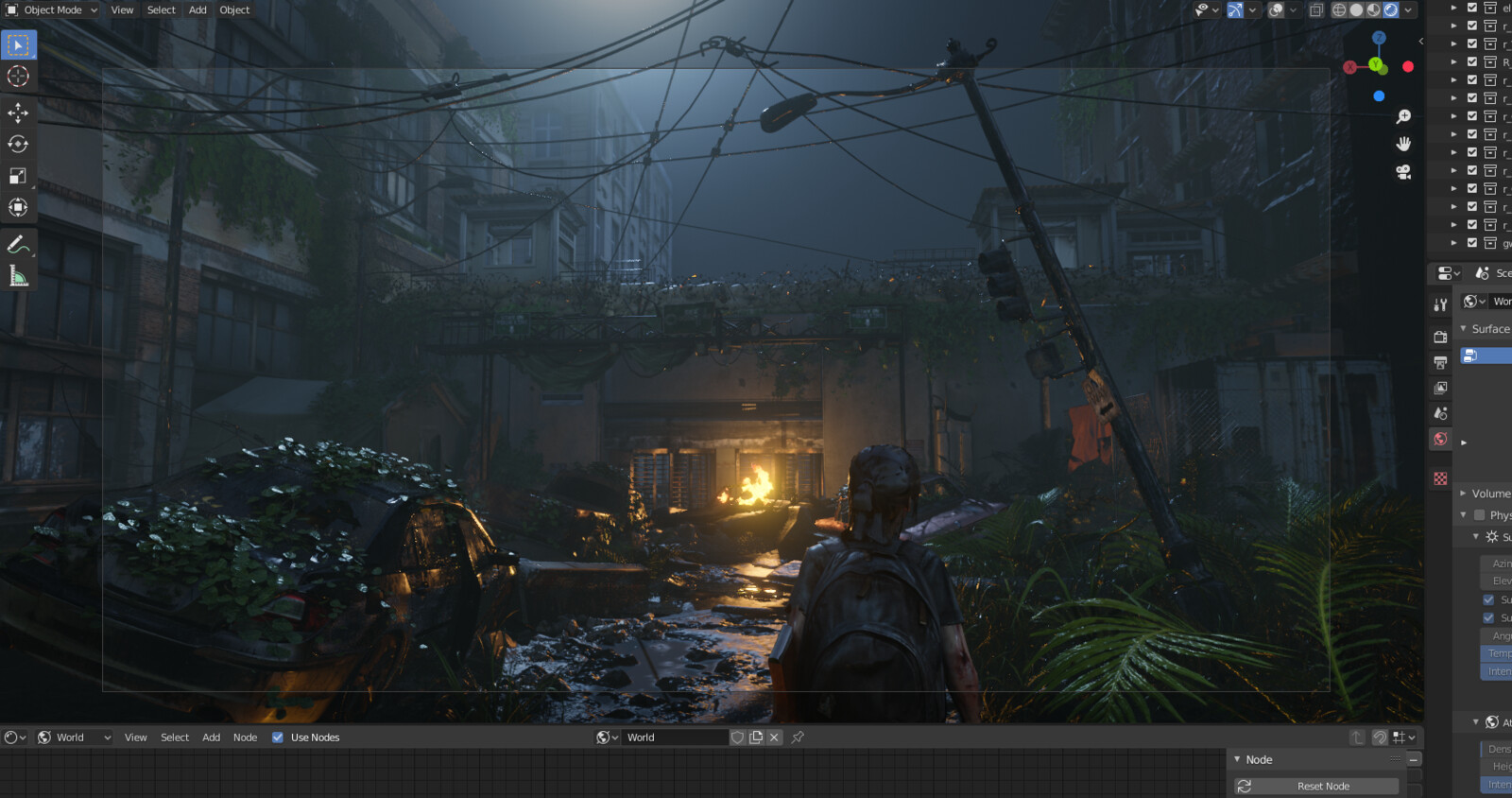Create new World copy icon
Viewport: 1512px width, 798px height.
tap(756, 737)
